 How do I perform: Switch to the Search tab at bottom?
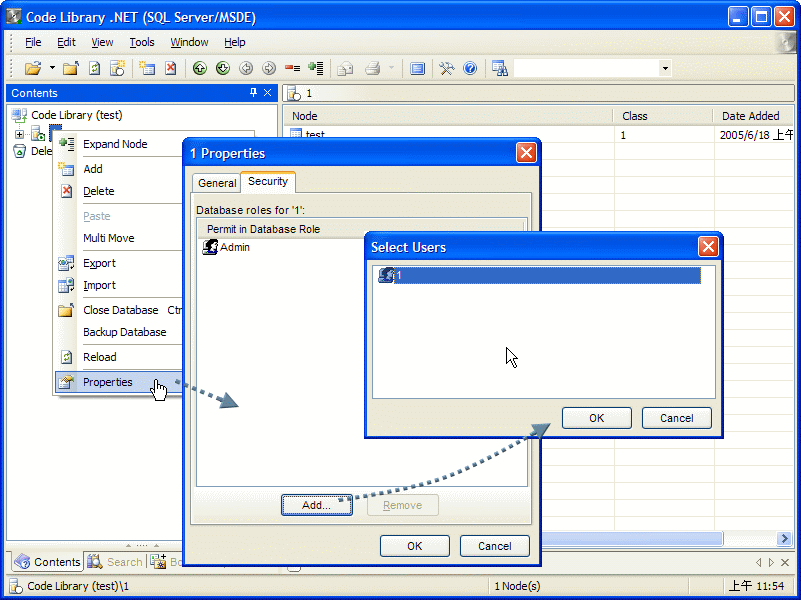tap(115, 562)
